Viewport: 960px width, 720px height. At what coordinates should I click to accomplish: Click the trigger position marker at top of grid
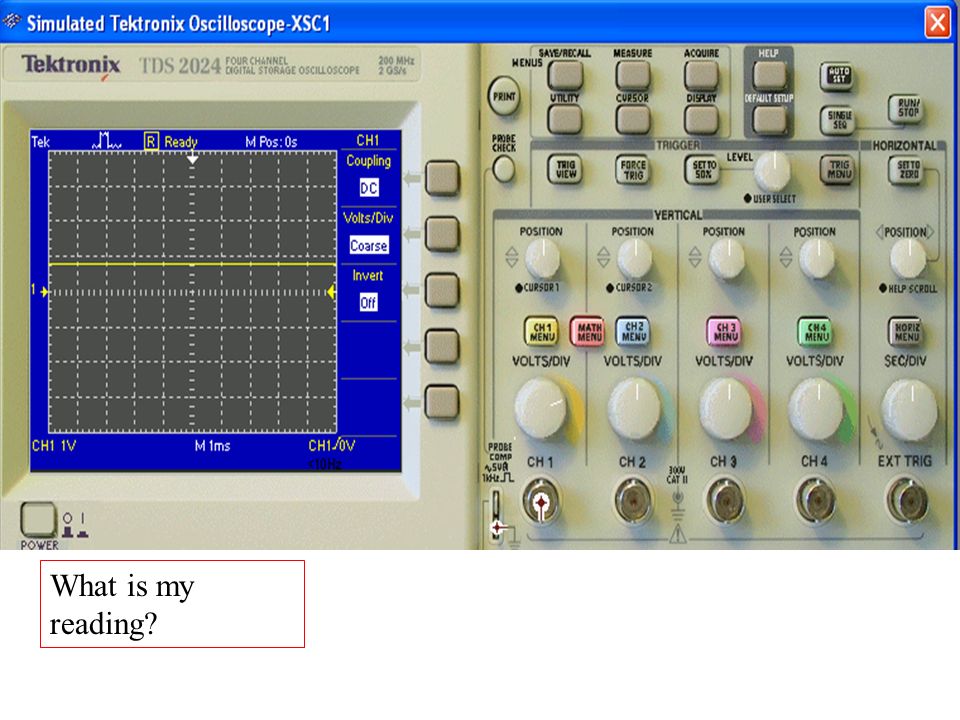[x=192, y=159]
